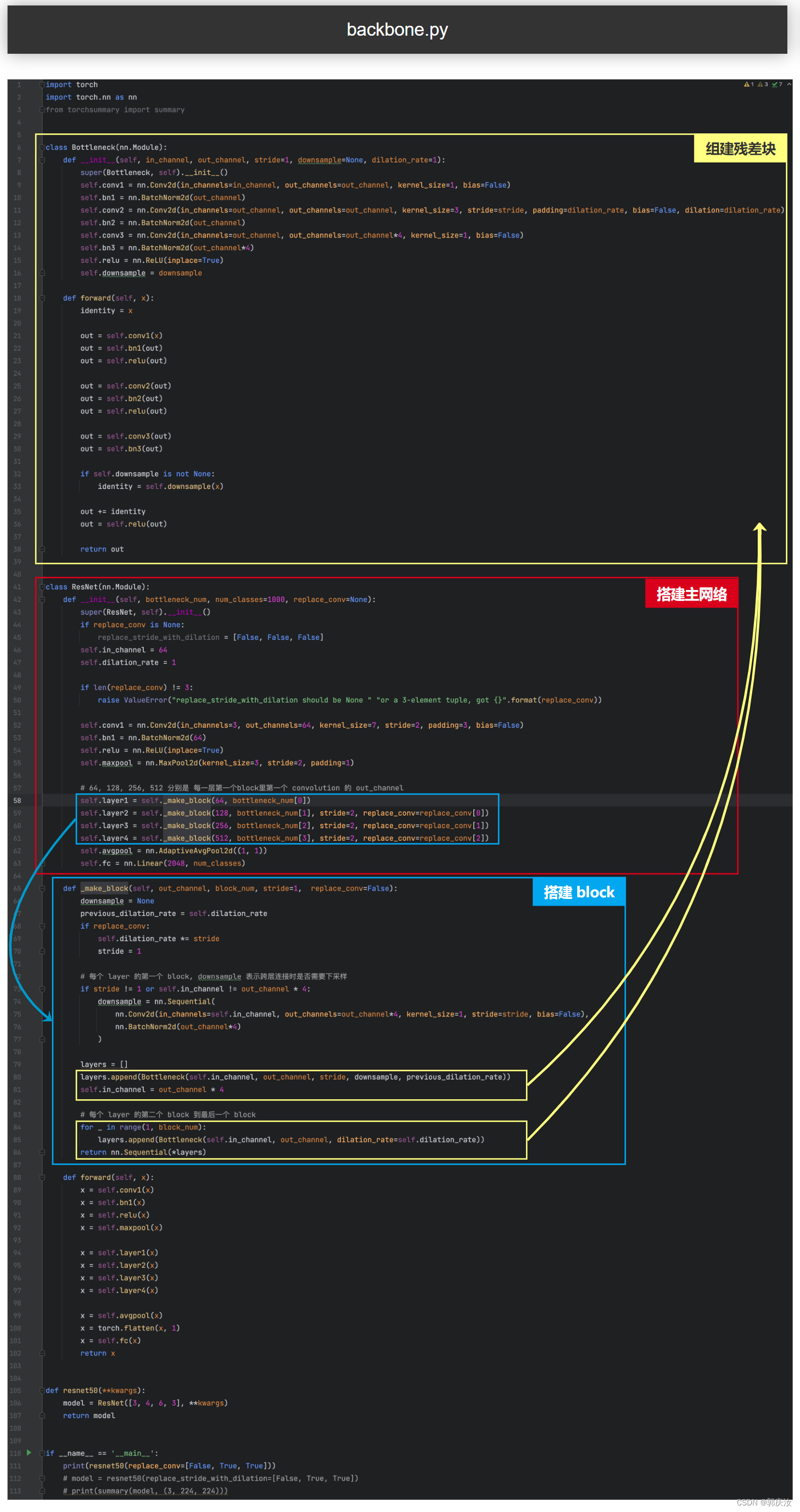
Task: Click the 'raise ValueError' line
Action: [350, 700]
